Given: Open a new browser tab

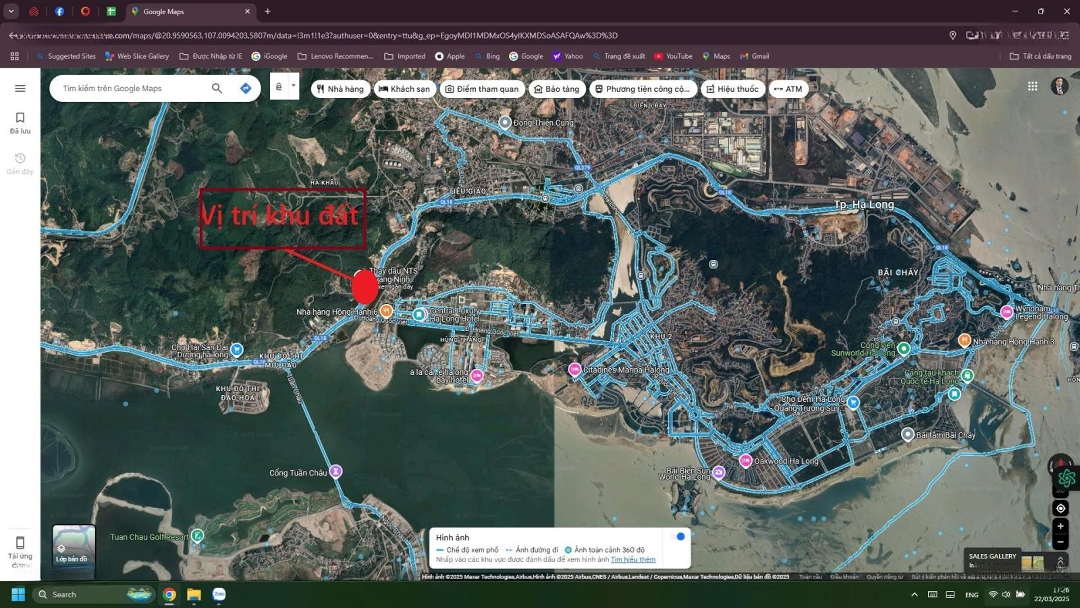Looking at the screenshot, I should tap(267, 12).
